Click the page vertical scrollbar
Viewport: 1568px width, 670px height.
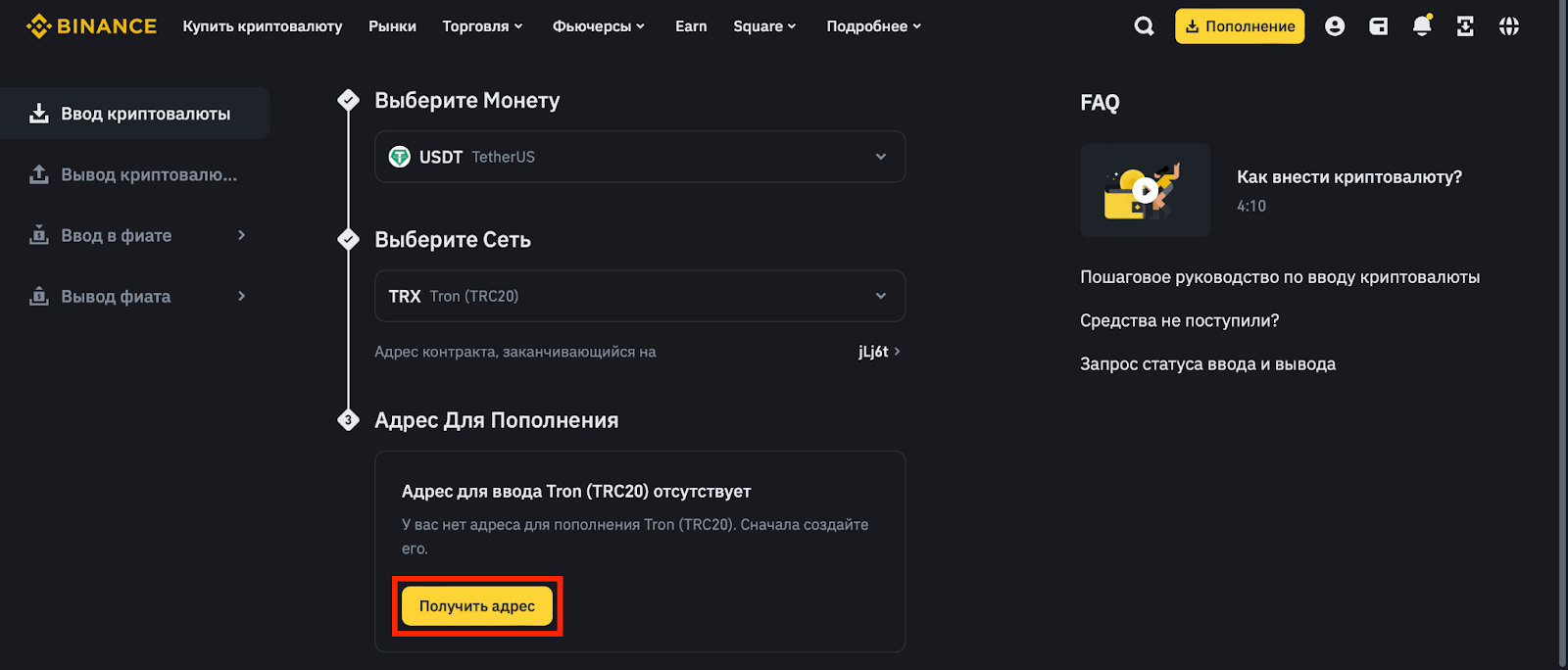tap(1562, 335)
